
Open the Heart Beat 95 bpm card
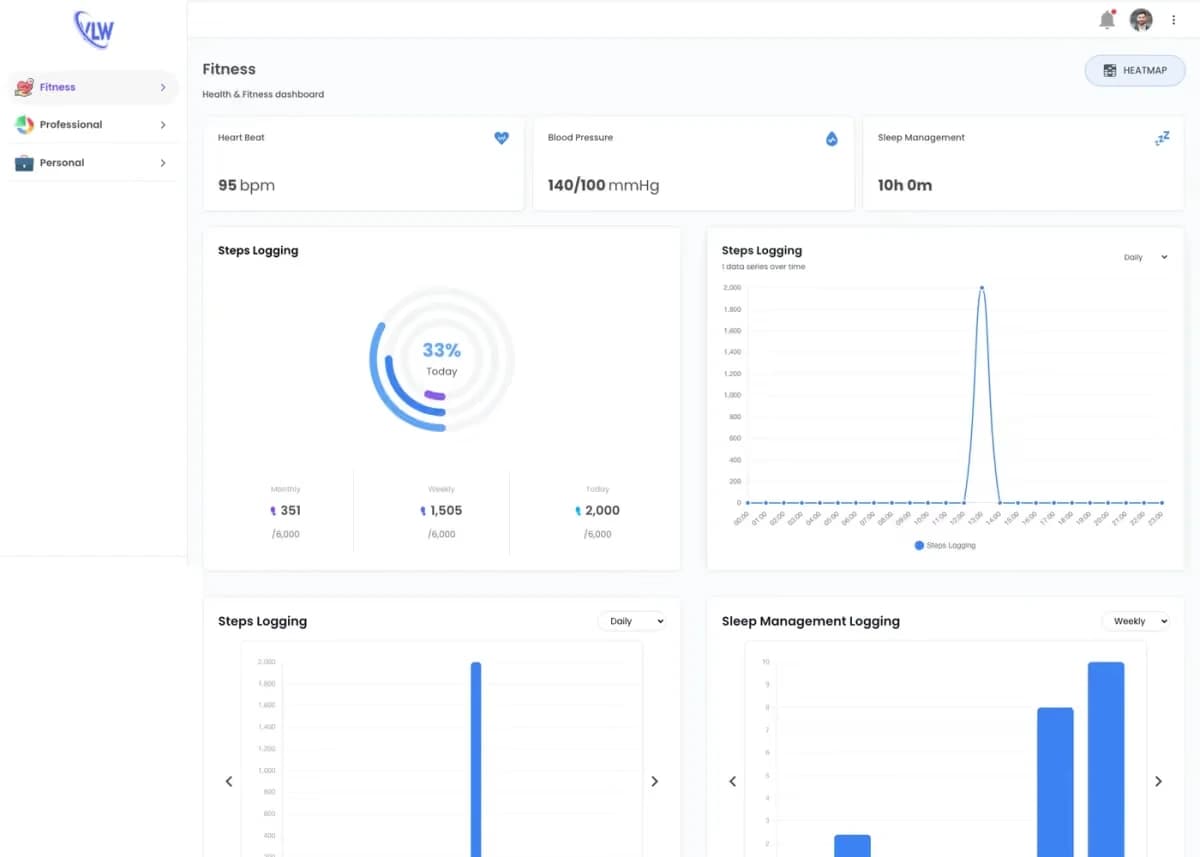point(363,163)
